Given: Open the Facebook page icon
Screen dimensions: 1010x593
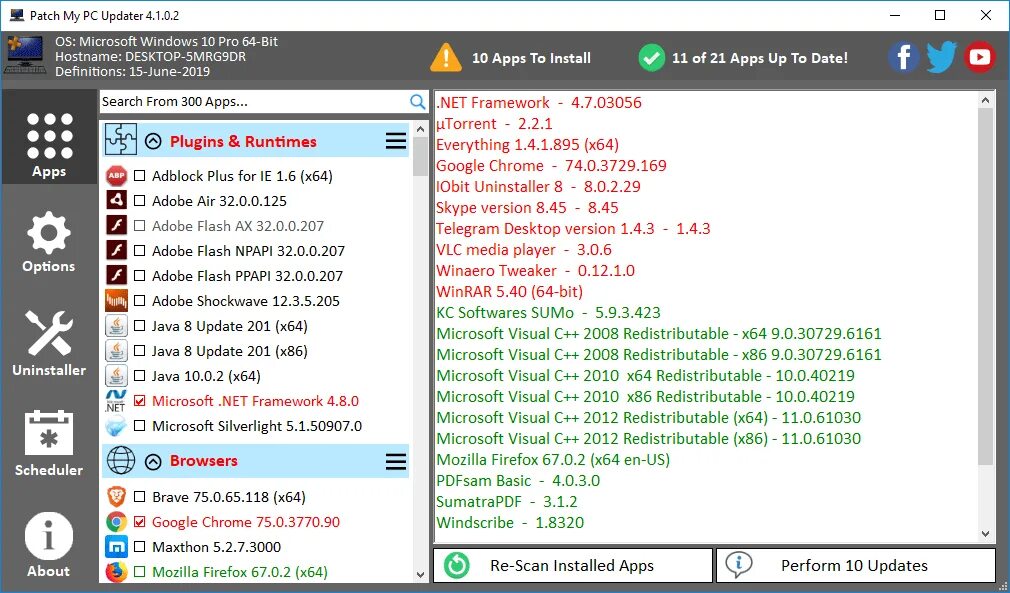Looking at the screenshot, I should [x=904, y=57].
